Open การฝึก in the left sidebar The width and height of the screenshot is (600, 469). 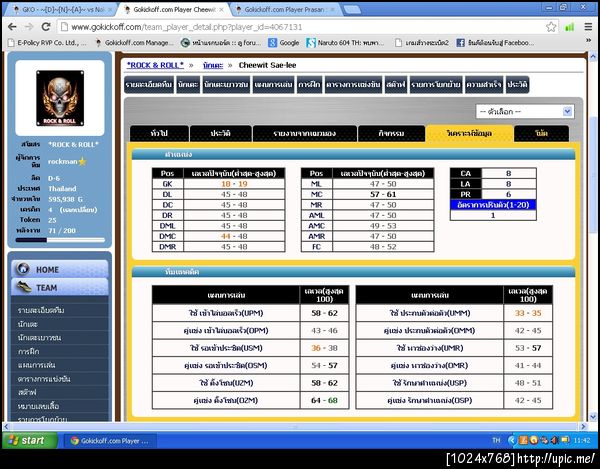(x=29, y=351)
